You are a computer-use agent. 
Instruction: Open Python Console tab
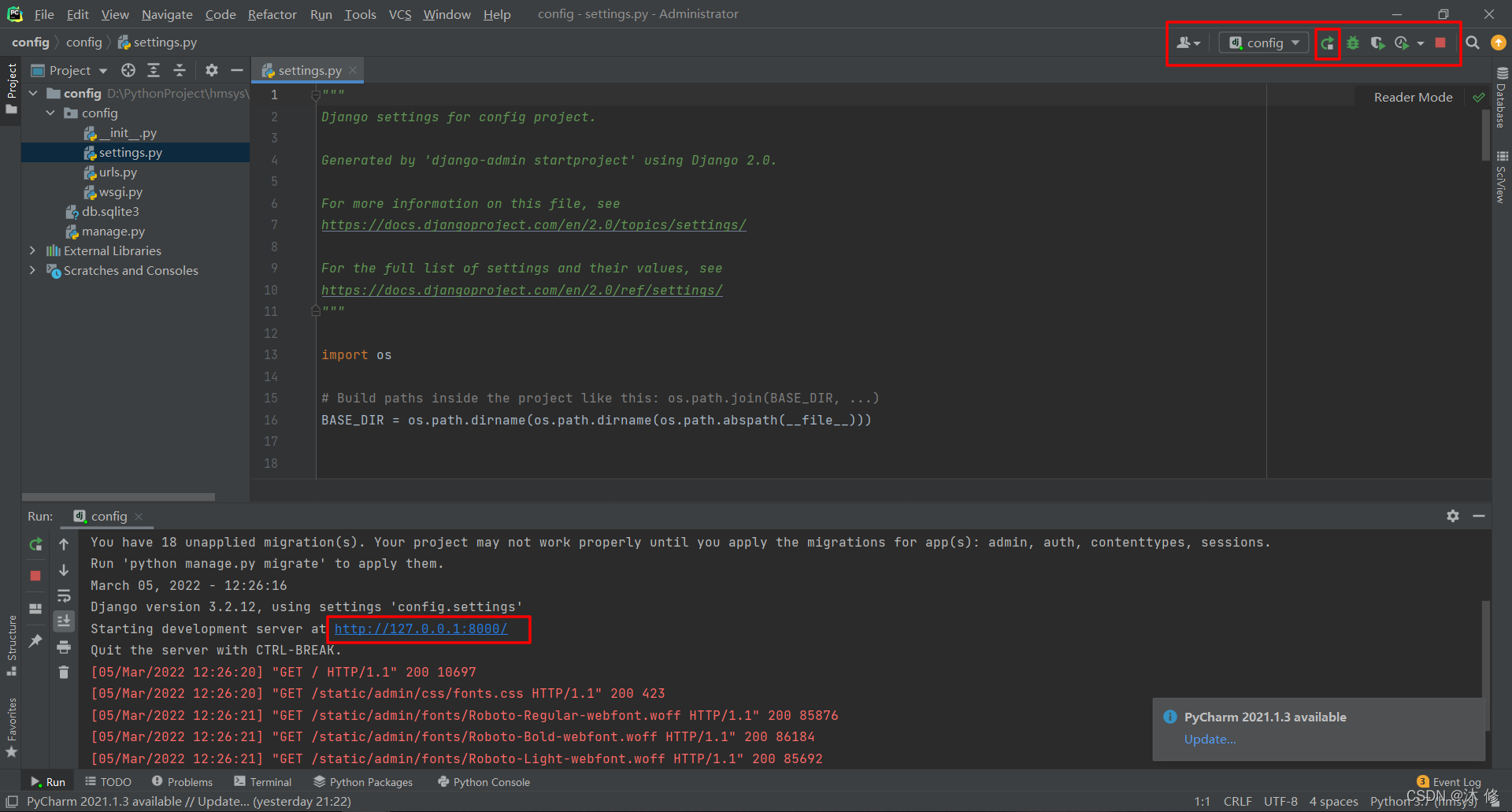[484, 782]
